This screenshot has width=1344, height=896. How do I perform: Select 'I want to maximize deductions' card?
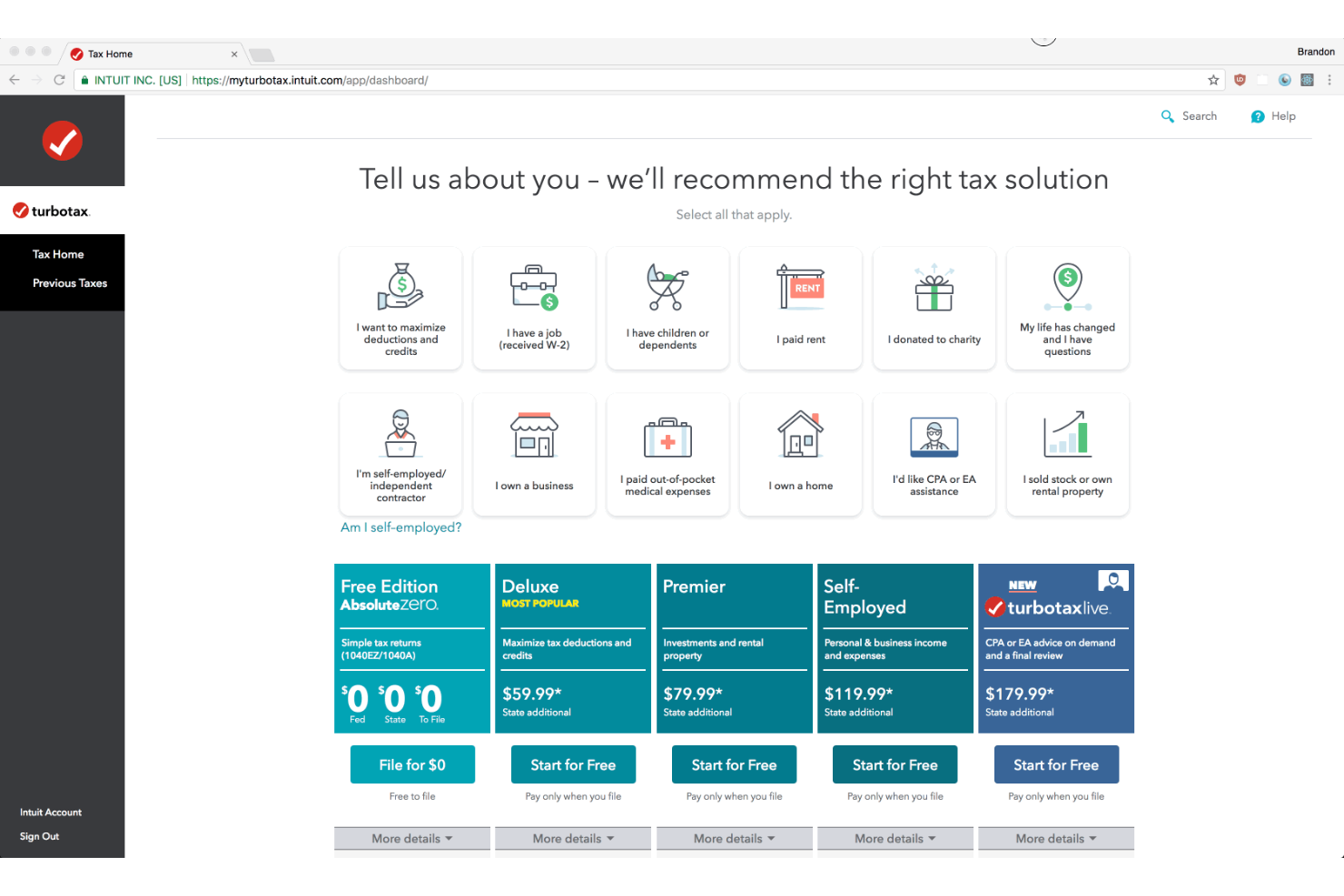point(400,308)
